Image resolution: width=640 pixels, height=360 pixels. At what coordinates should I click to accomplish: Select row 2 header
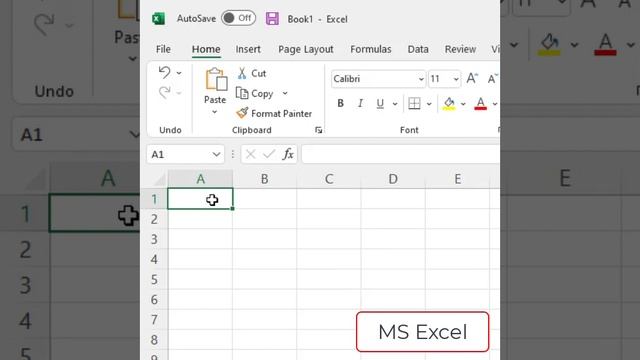pyautogui.click(x=154, y=219)
